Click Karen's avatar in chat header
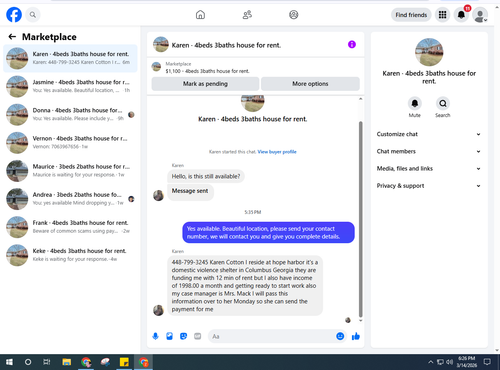Screen dimensions: 500x370 161,44
